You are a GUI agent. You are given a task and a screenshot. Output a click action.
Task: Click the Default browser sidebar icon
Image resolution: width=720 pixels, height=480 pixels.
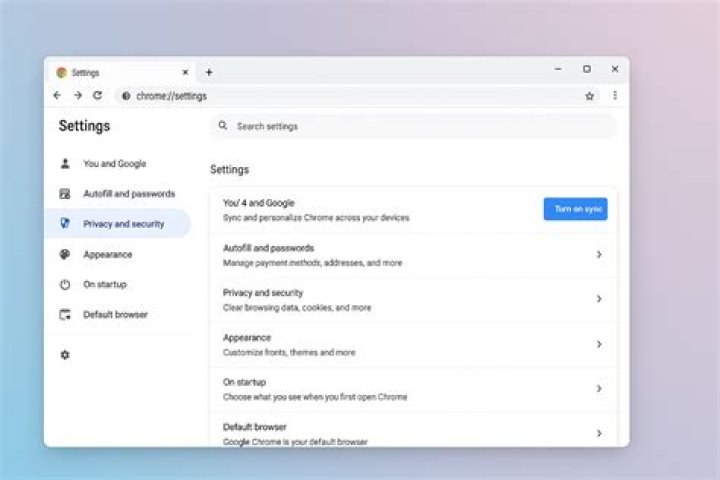point(65,315)
